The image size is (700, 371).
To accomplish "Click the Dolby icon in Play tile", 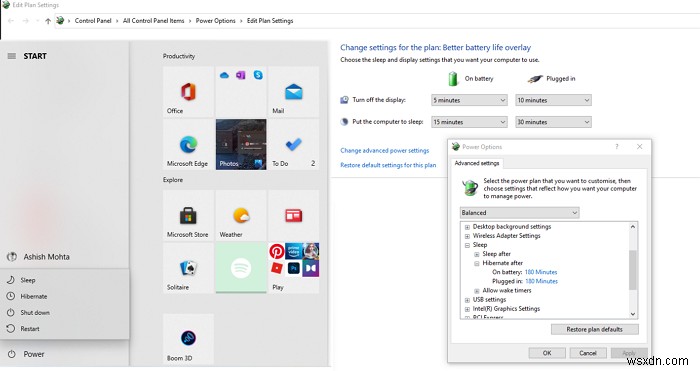I will pos(311,268).
